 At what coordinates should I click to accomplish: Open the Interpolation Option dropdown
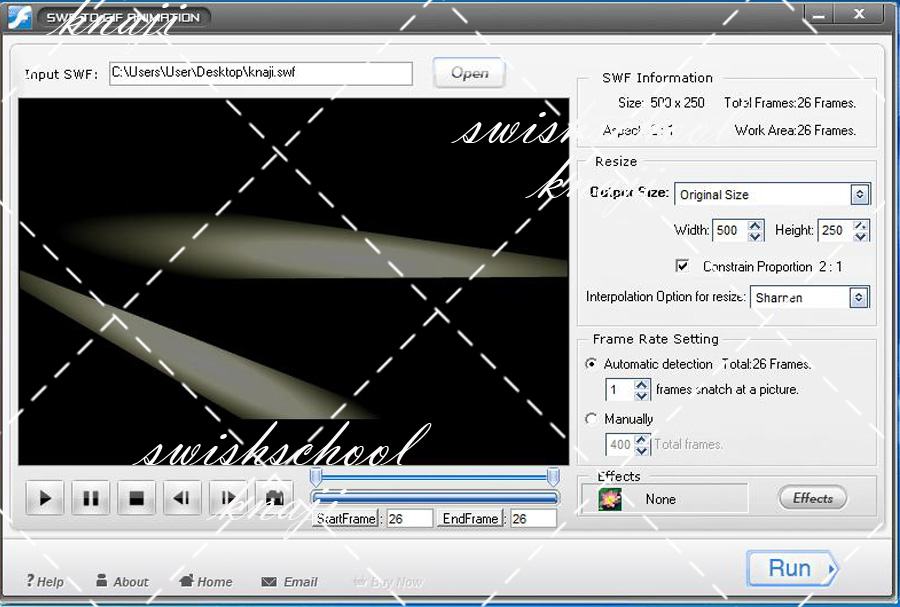[858, 297]
